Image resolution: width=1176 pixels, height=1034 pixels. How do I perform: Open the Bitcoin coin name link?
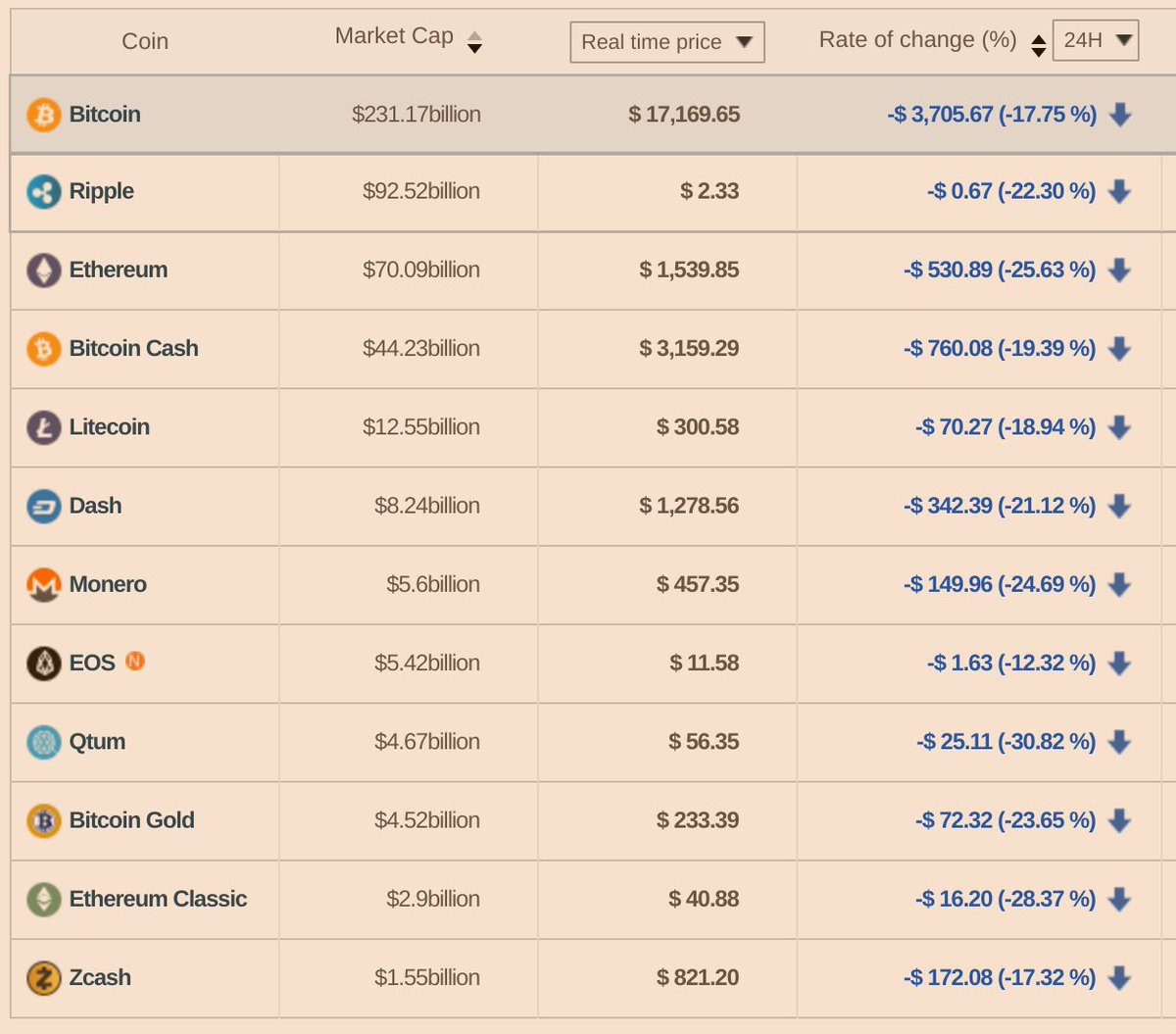click(x=105, y=115)
